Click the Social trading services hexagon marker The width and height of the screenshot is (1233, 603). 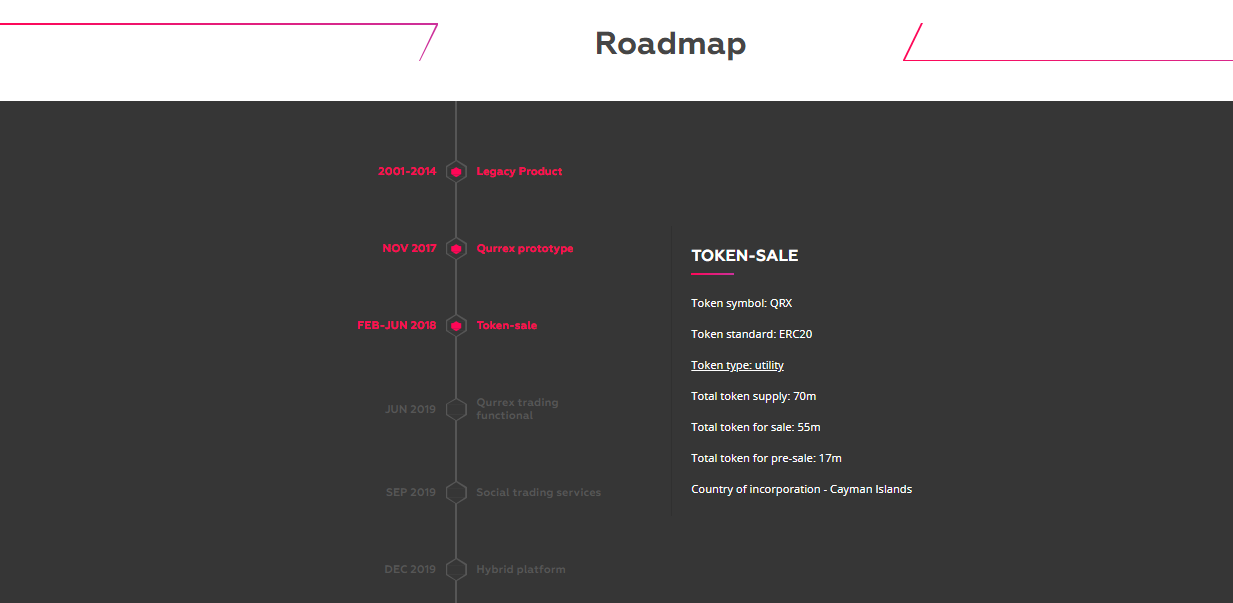[x=456, y=492]
